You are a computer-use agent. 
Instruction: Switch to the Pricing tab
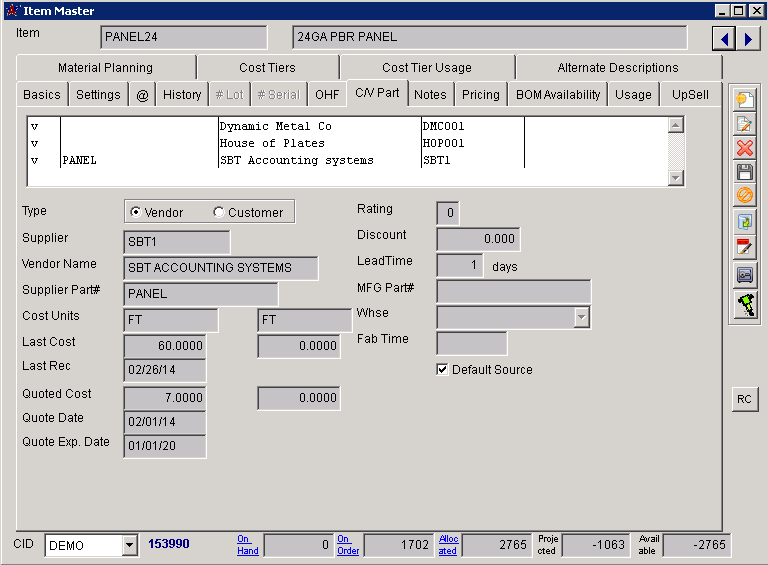coord(480,94)
